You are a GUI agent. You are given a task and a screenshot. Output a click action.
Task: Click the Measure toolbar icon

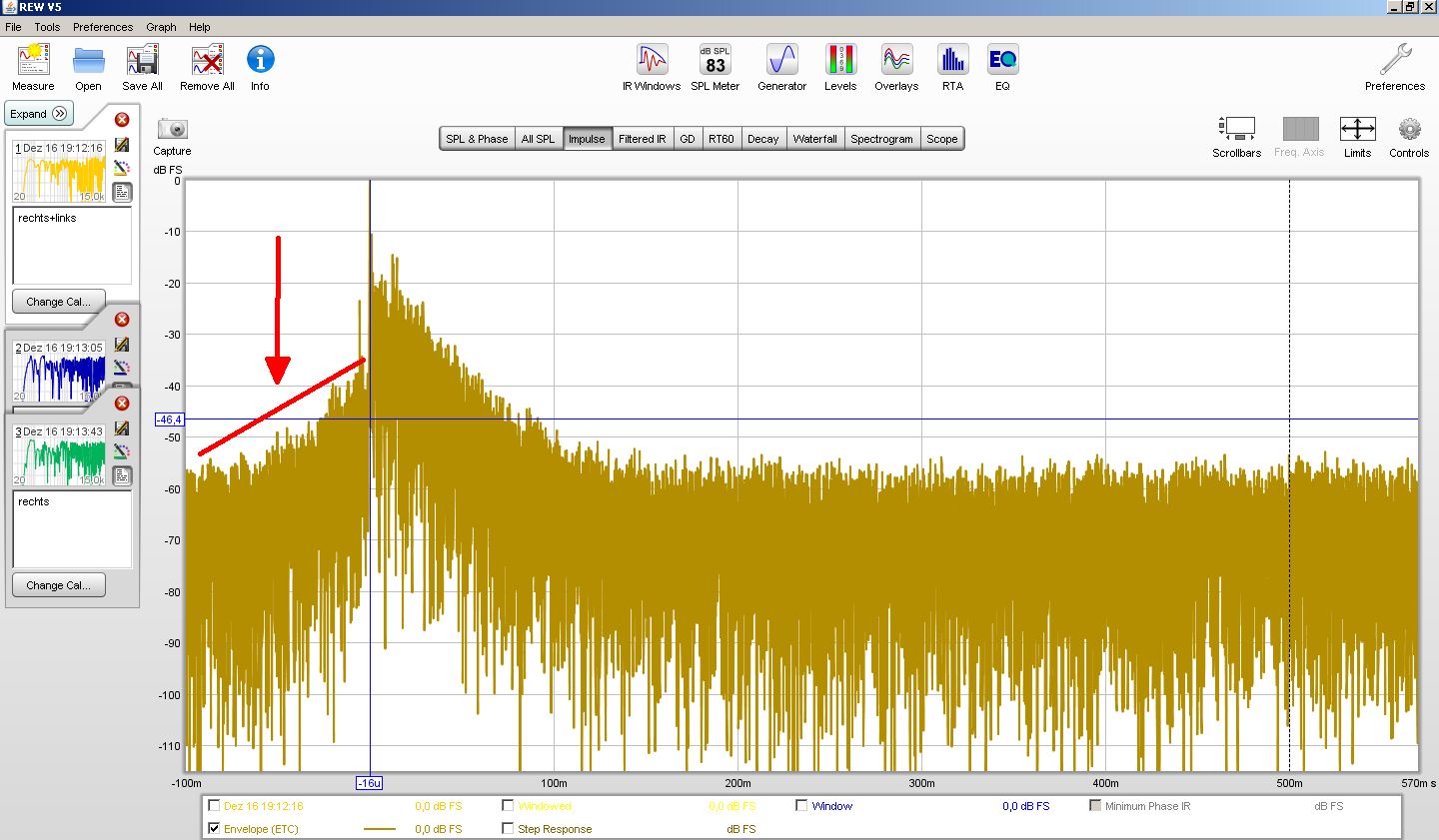click(33, 60)
